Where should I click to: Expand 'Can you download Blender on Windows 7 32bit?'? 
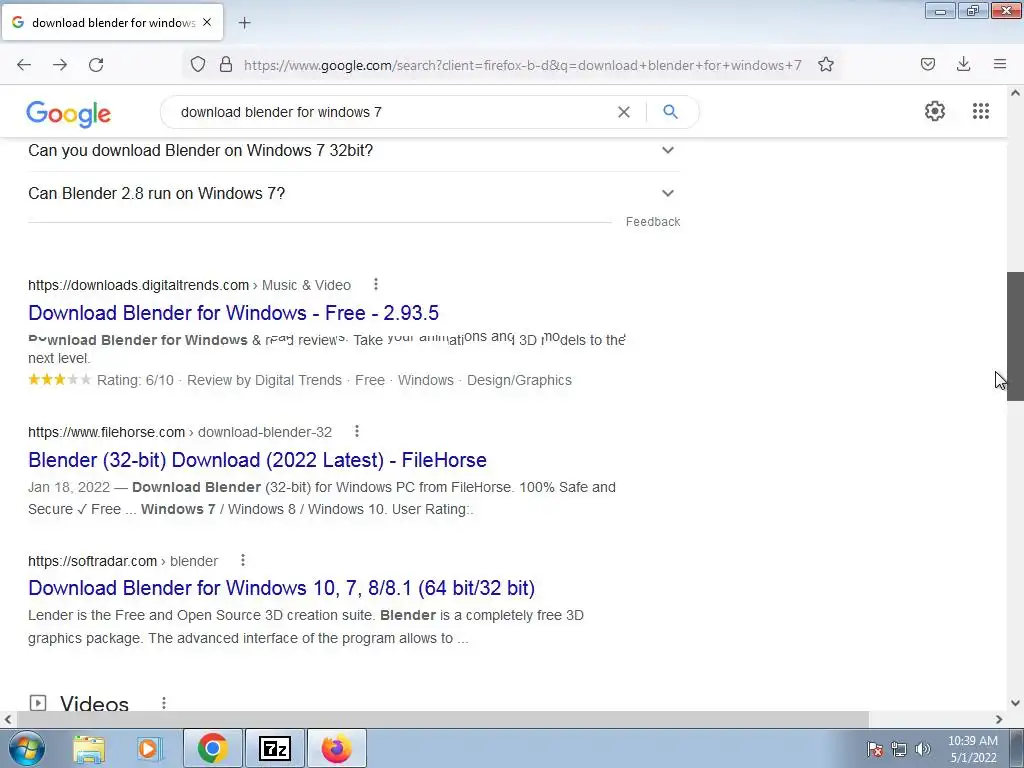point(353,150)
